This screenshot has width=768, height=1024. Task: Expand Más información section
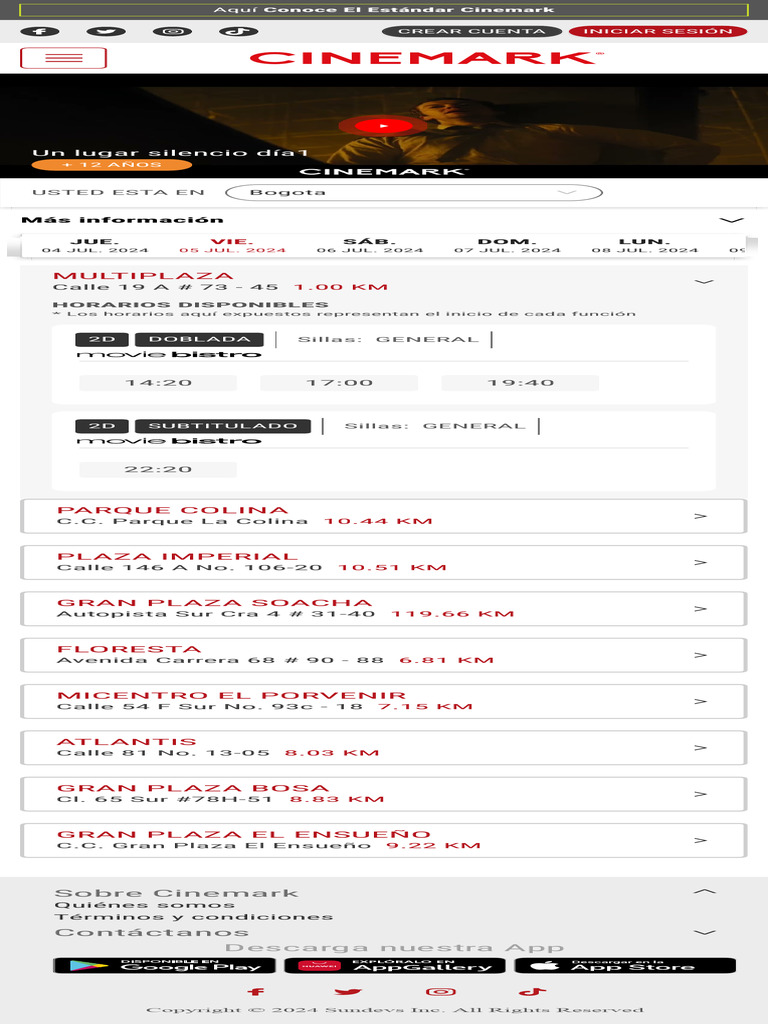pyautogui.click(x=384, y=220)
